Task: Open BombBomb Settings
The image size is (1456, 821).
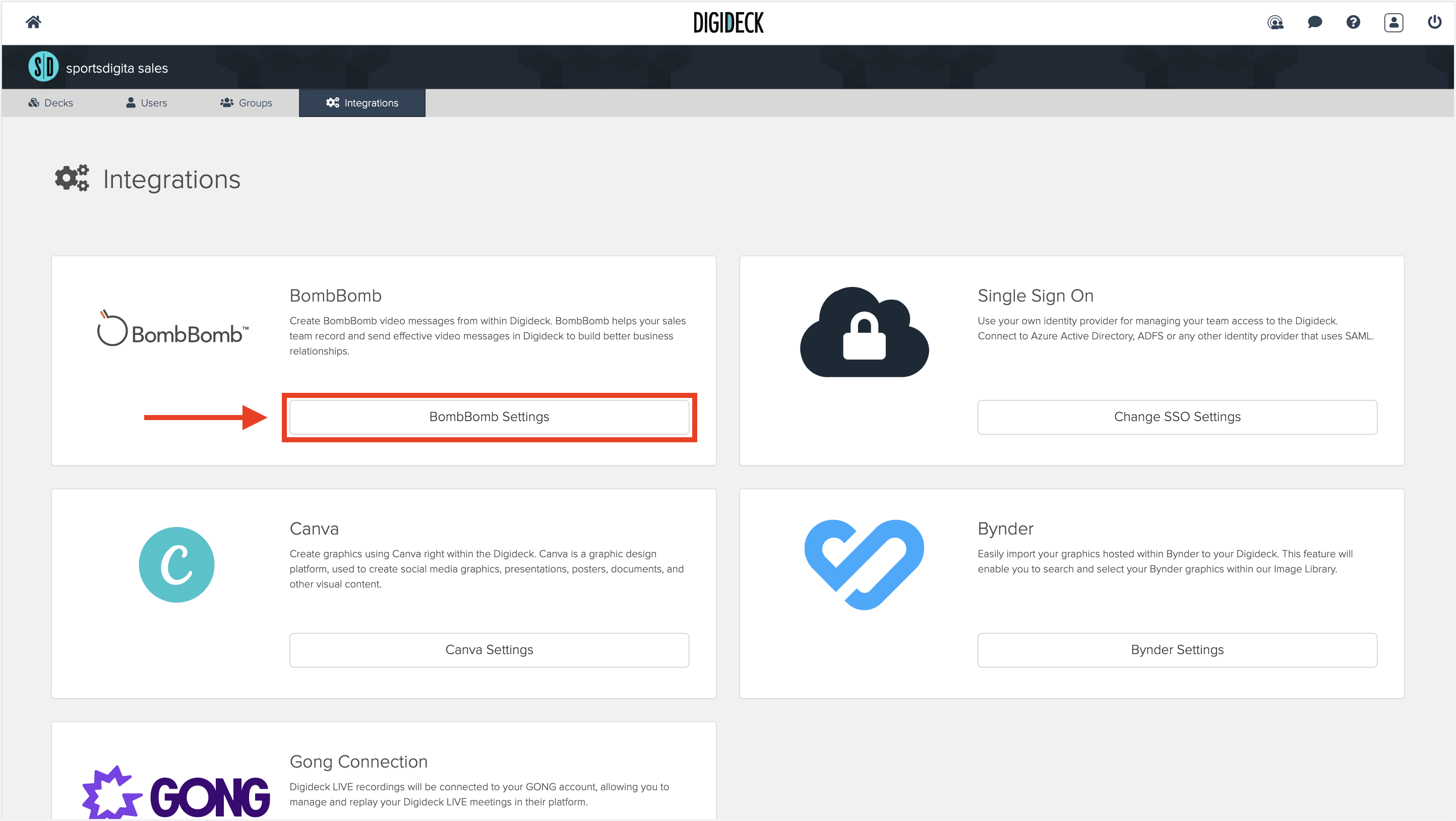Action: pos(490,417)
